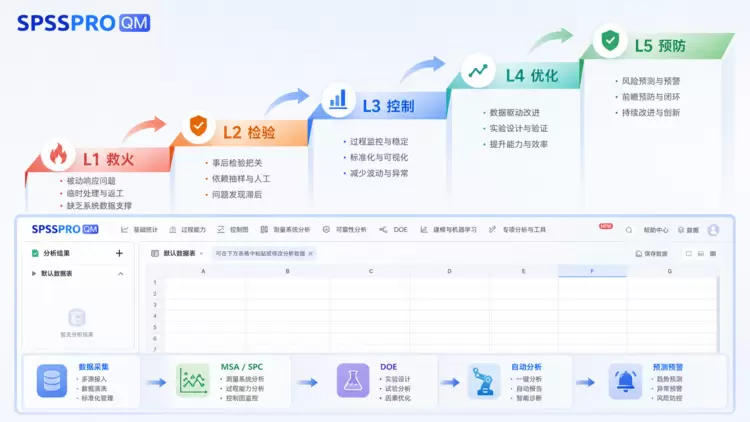Click the MSA / SPC chart icon
The width and height of the screenshot is (750, 422).
pyautogui.click(x=193, y=380)
